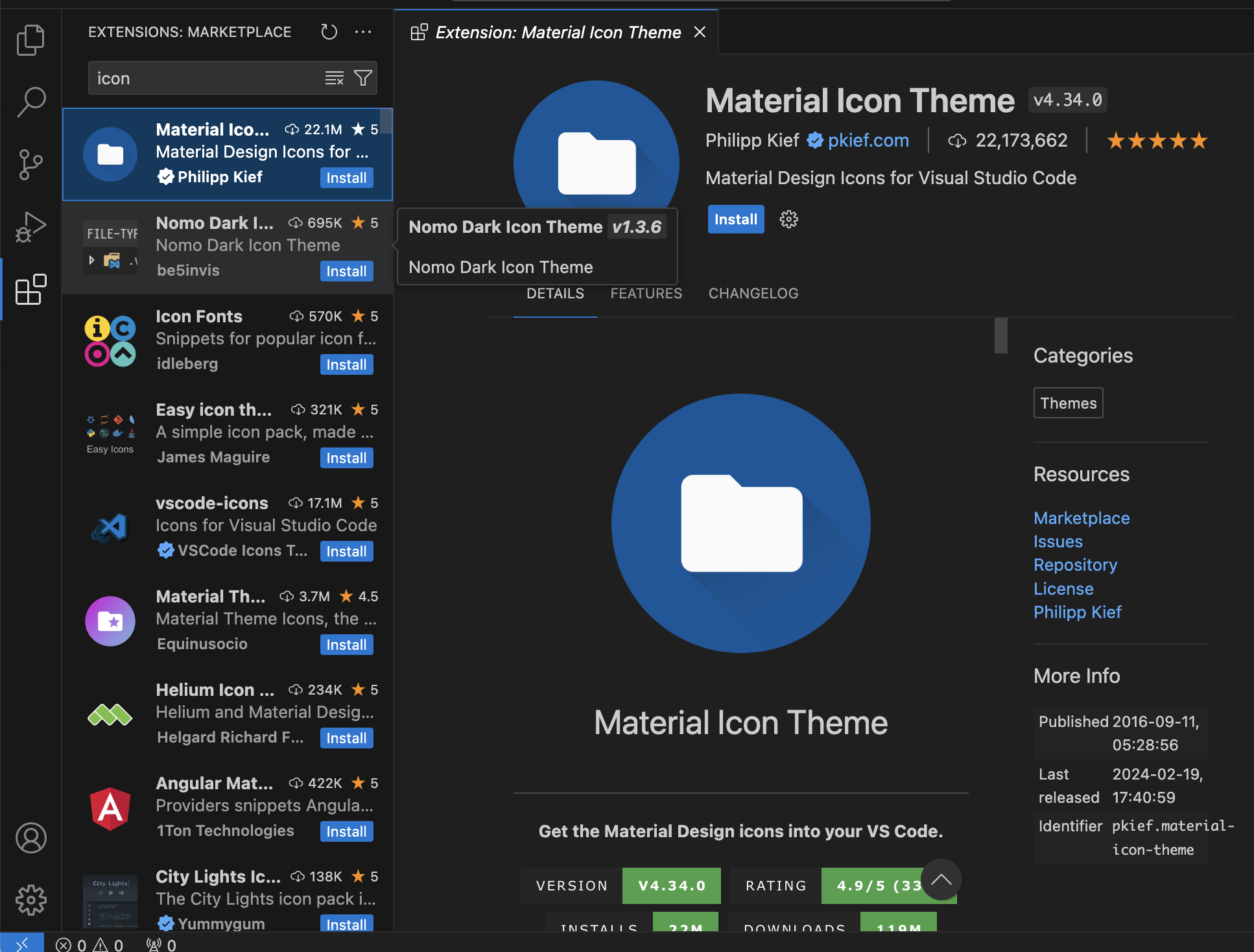The image size is (1254, 952).
Task: Click the extensions list scrollbar
Action: point(386,121)
